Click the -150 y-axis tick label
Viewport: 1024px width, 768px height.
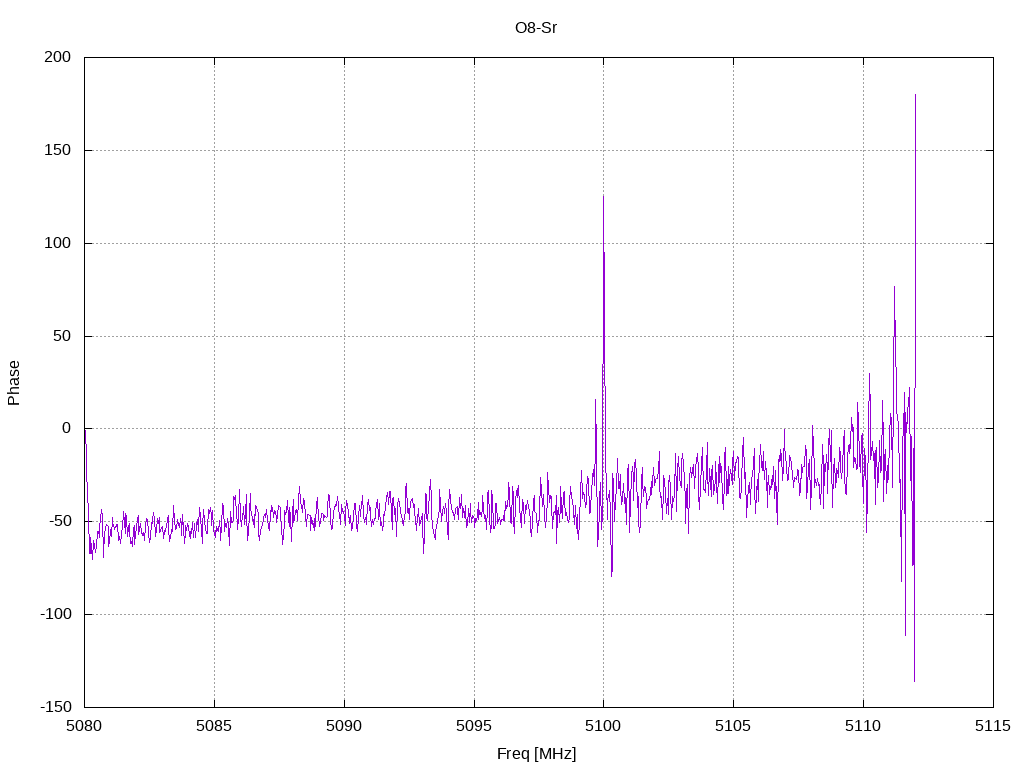point(56,707)
